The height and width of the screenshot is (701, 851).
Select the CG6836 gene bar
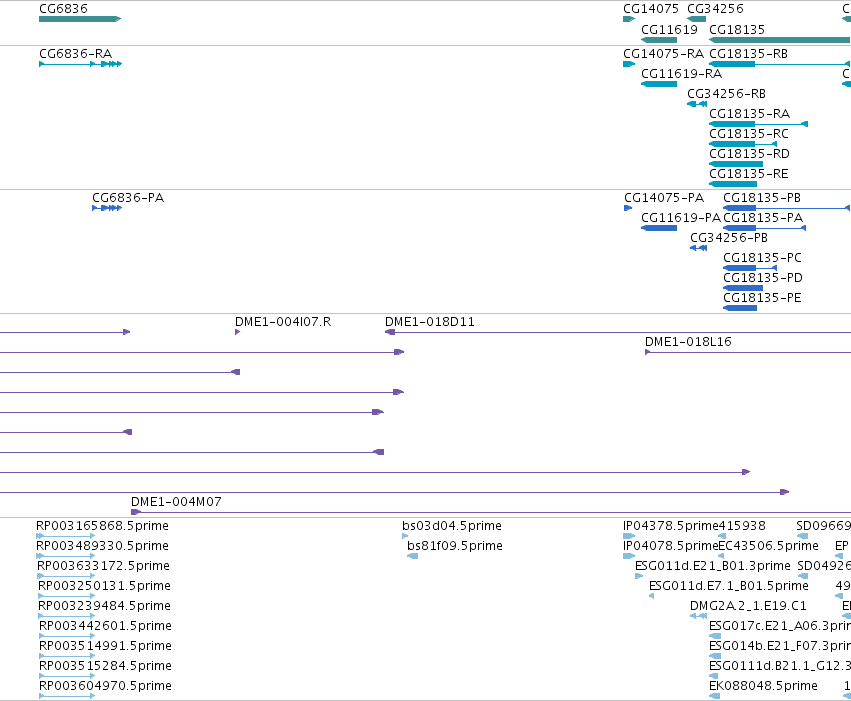pos(80,19)
